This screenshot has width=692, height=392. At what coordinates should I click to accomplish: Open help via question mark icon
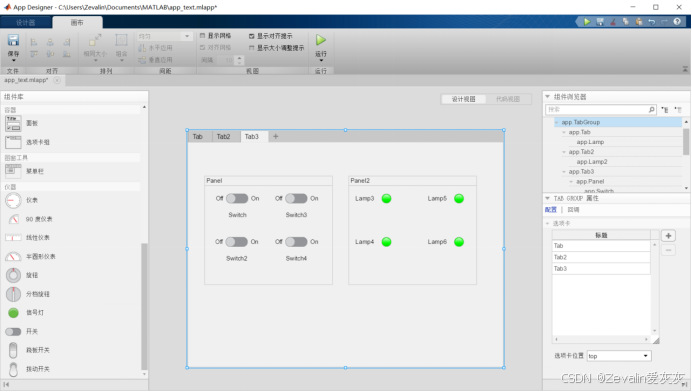click(677, 22)
